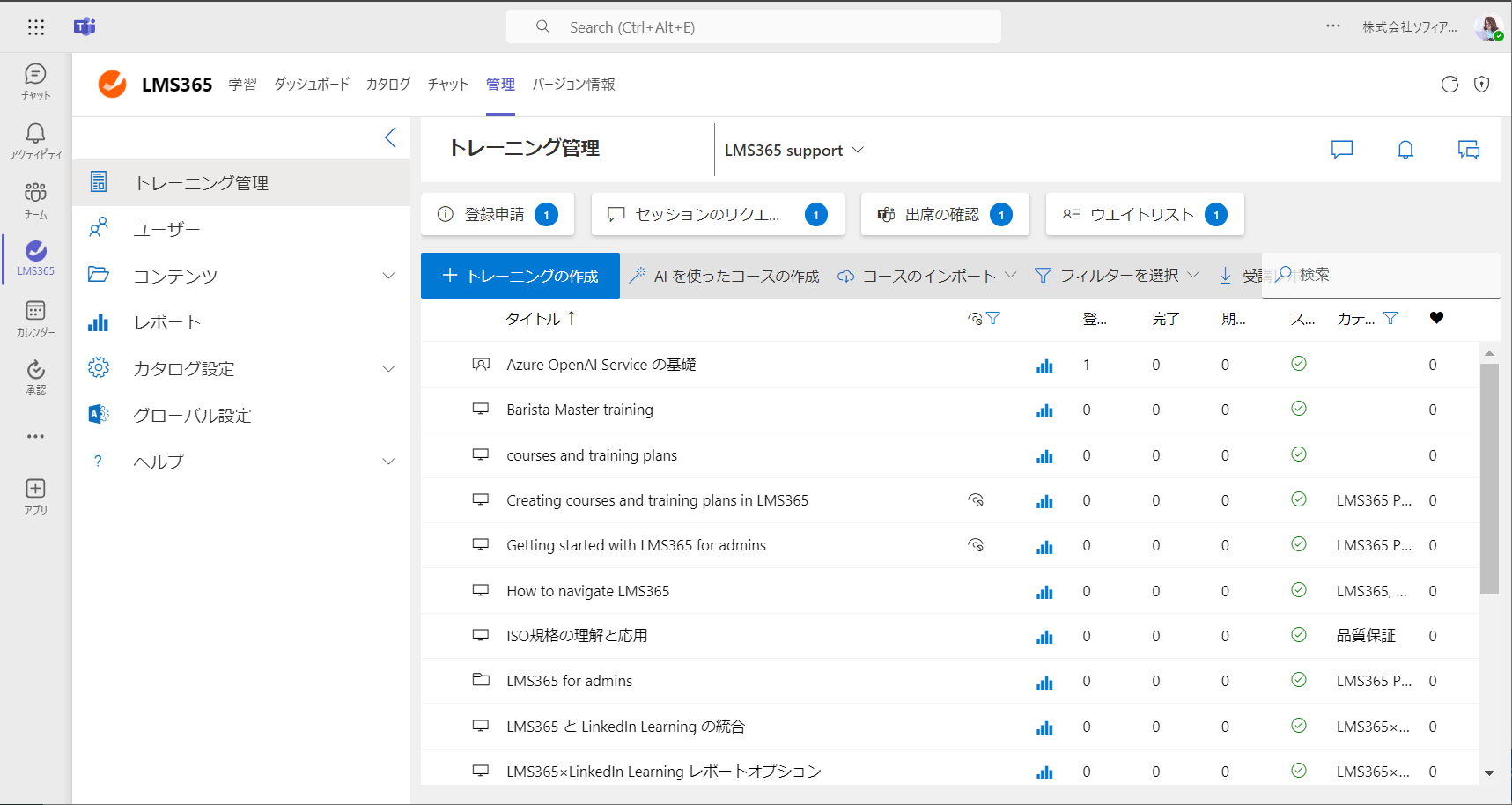This screenshot has width=1512, height=805.
Task: Switch to the 学習 tab
Action: tap(242, 85)
